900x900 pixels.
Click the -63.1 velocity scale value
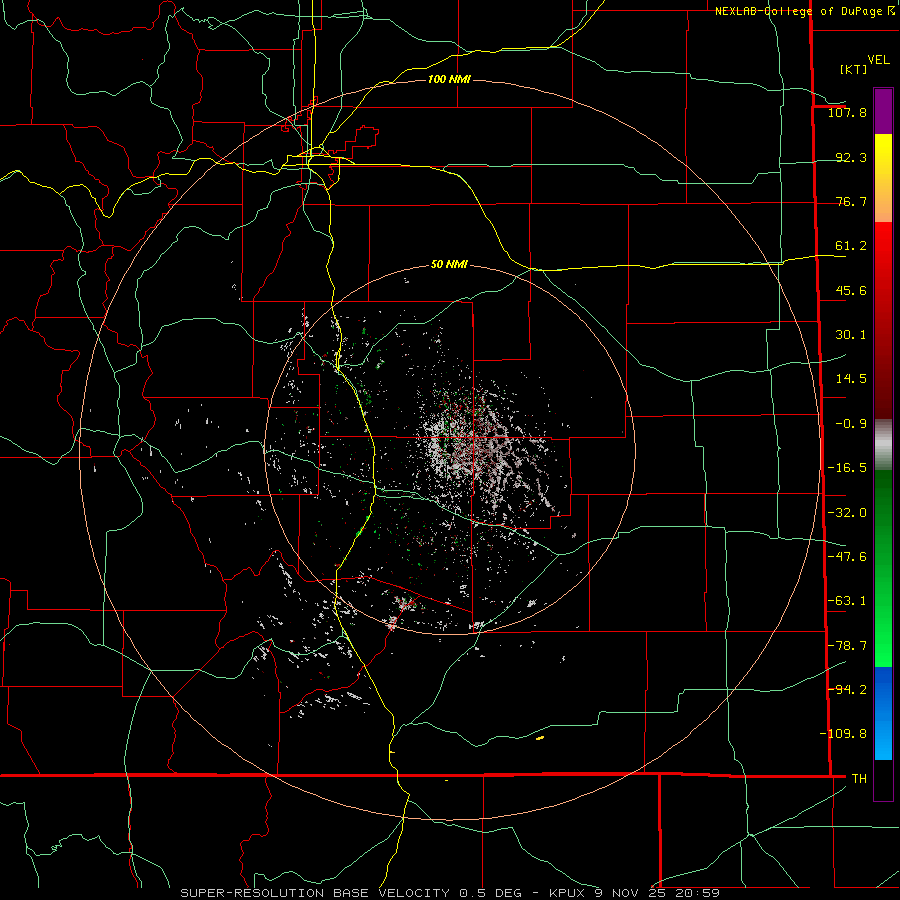847,601
